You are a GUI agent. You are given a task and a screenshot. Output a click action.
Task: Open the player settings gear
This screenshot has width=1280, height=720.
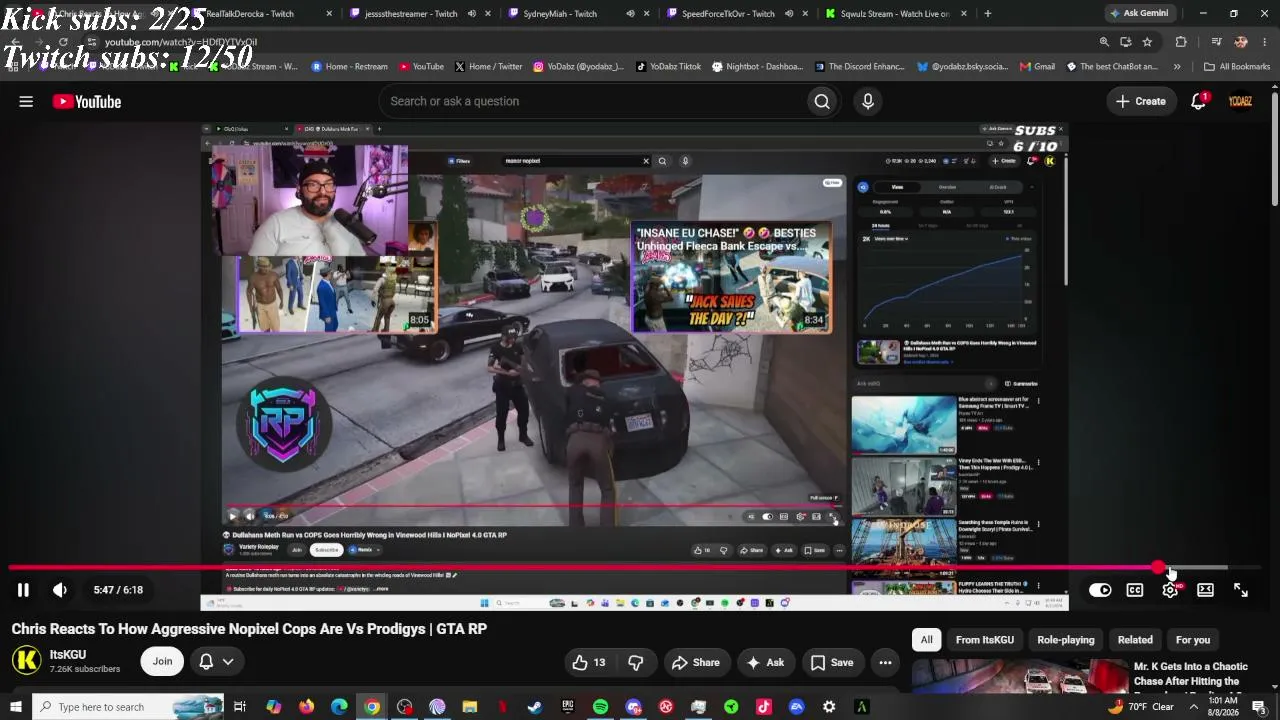point(1170,590)
